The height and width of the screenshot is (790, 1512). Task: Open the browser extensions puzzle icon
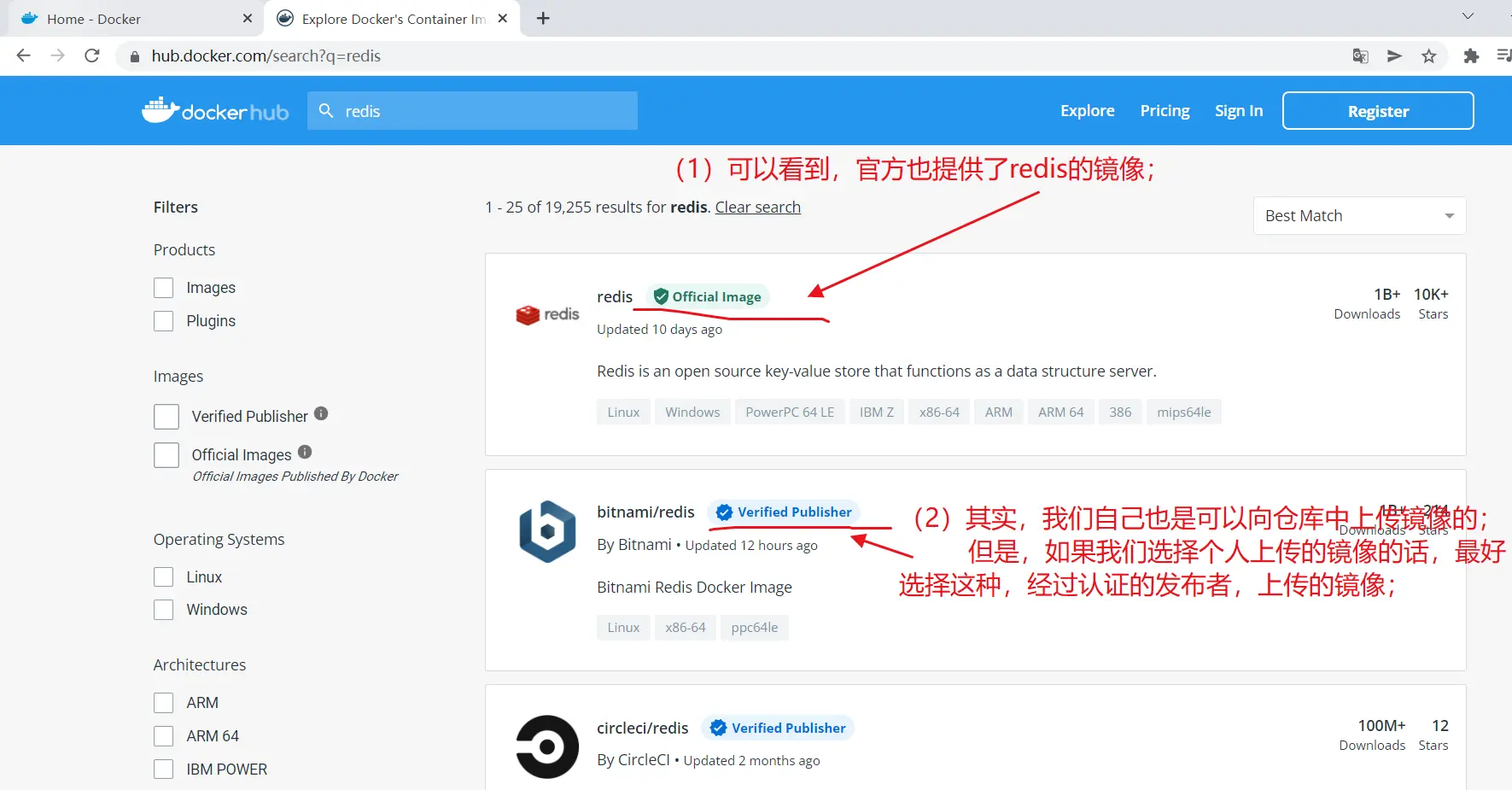click(x=1471, y=56)
